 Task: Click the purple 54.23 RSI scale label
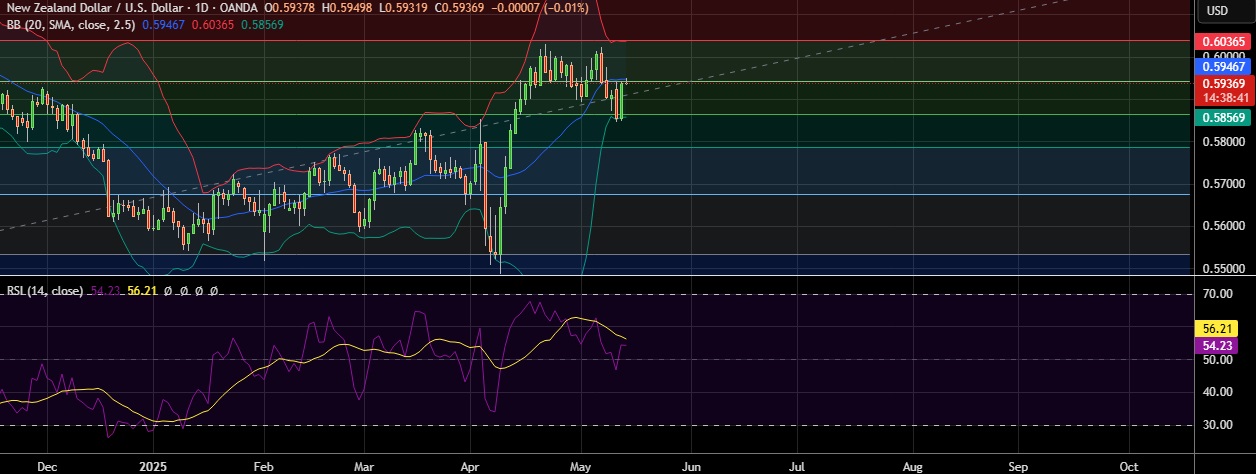[1216, 346]
